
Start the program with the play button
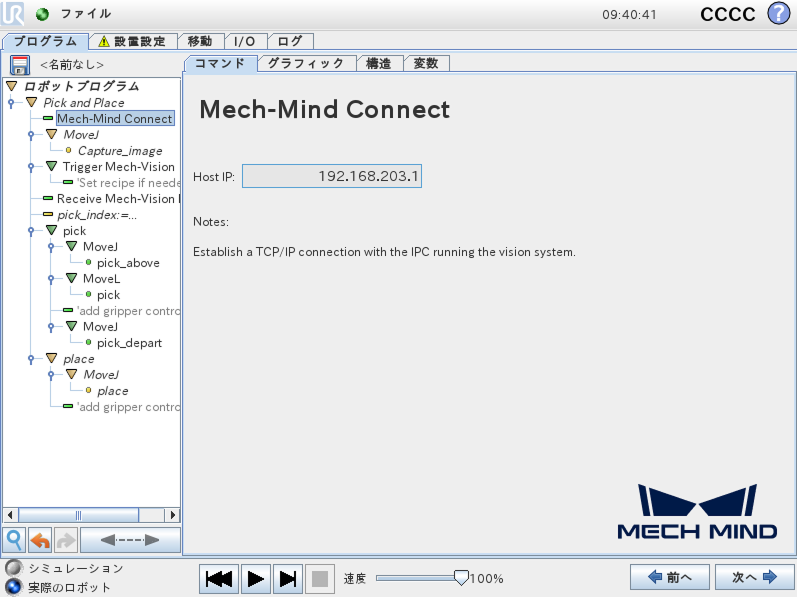point(256,579)
